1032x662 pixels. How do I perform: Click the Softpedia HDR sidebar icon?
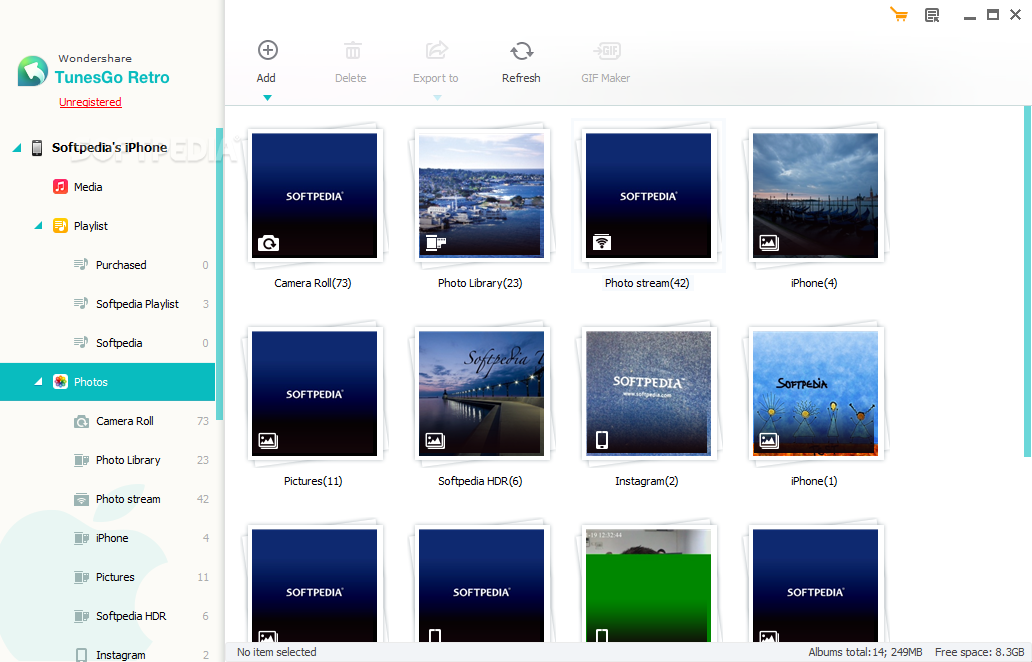81,616
